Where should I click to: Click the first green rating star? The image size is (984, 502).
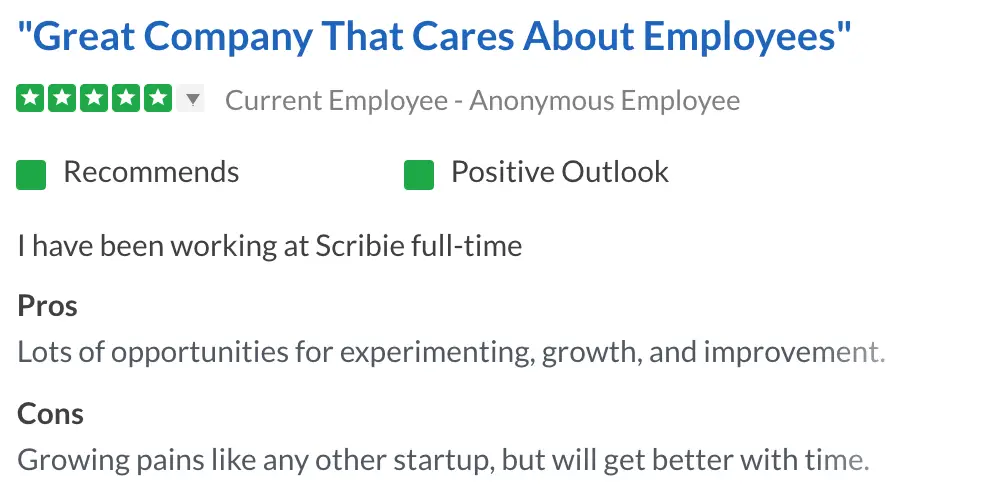point(30,98)
